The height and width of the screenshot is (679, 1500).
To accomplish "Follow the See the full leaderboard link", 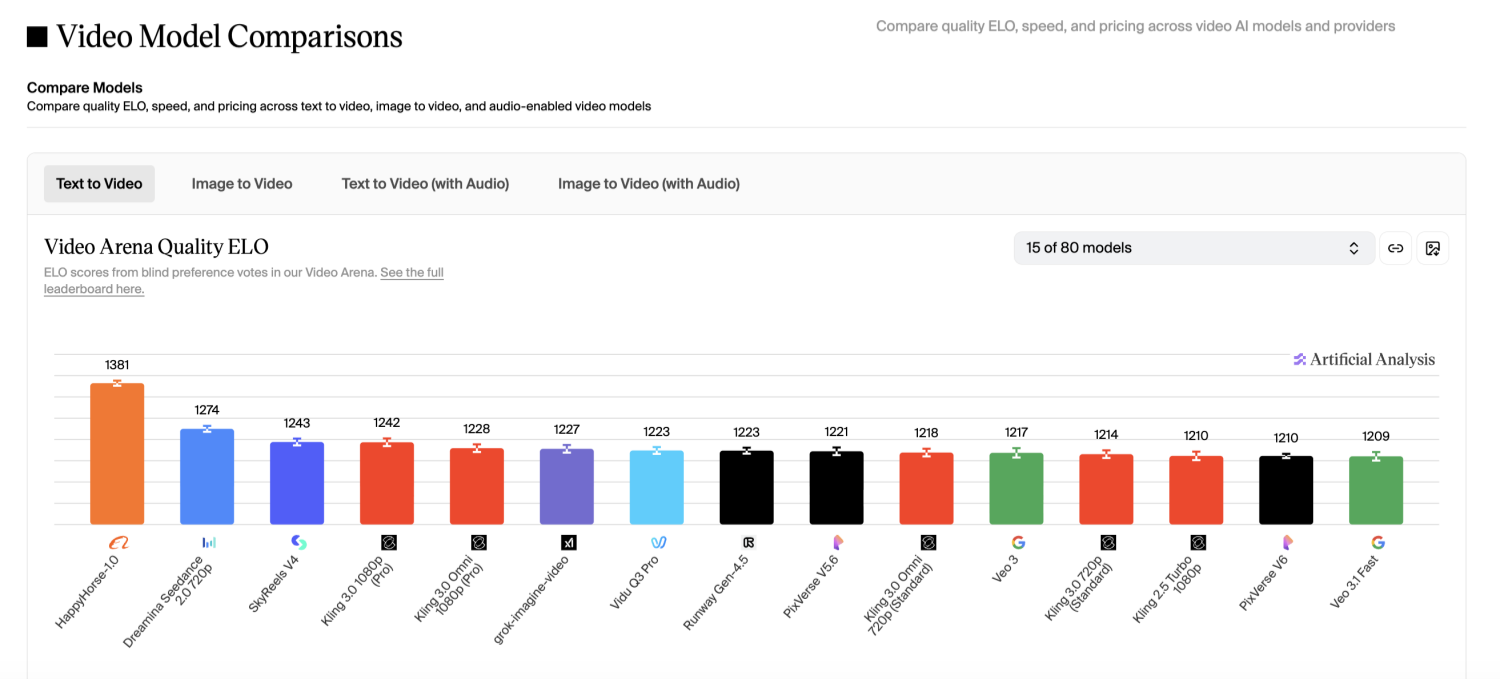I will [x=411, y=273].
